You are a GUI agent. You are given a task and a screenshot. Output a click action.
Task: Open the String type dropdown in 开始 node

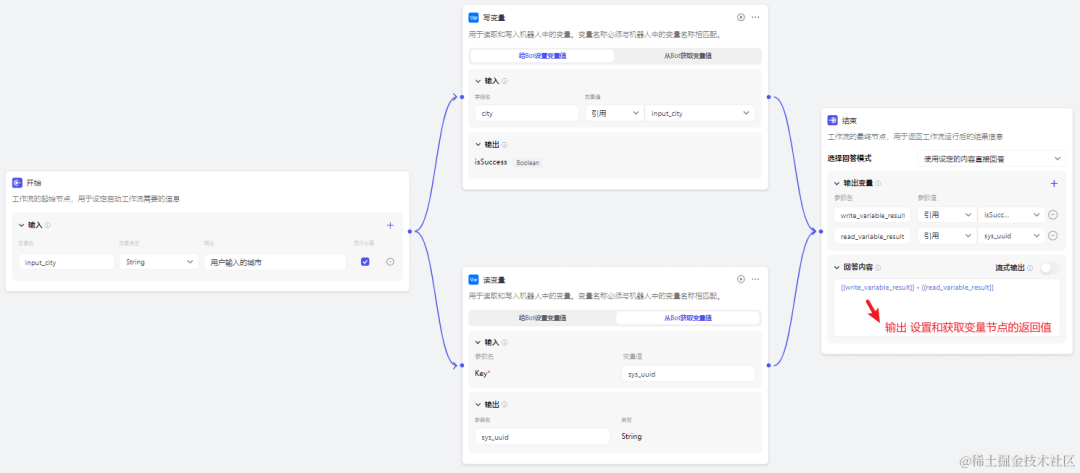[x=158, y=262]
